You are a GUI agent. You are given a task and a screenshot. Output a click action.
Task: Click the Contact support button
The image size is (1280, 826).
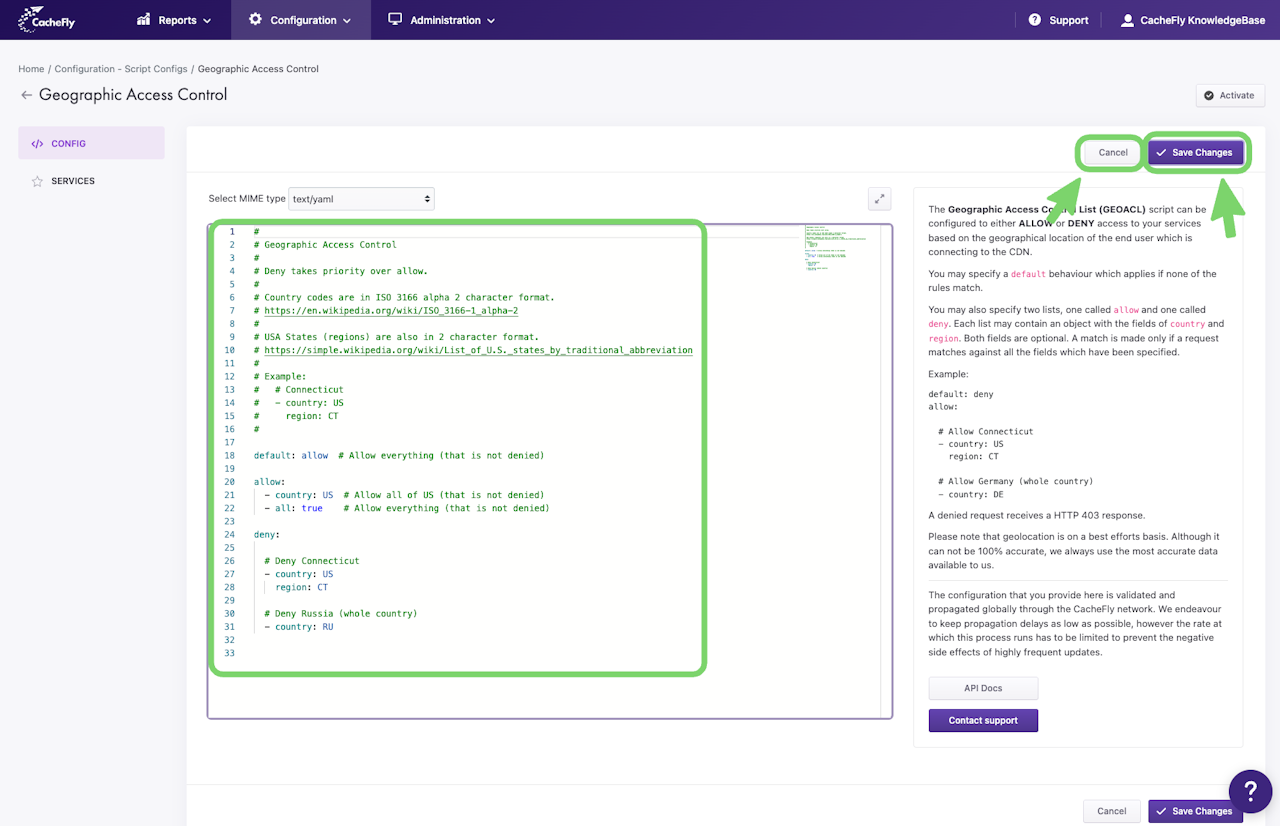click(983, 720)
